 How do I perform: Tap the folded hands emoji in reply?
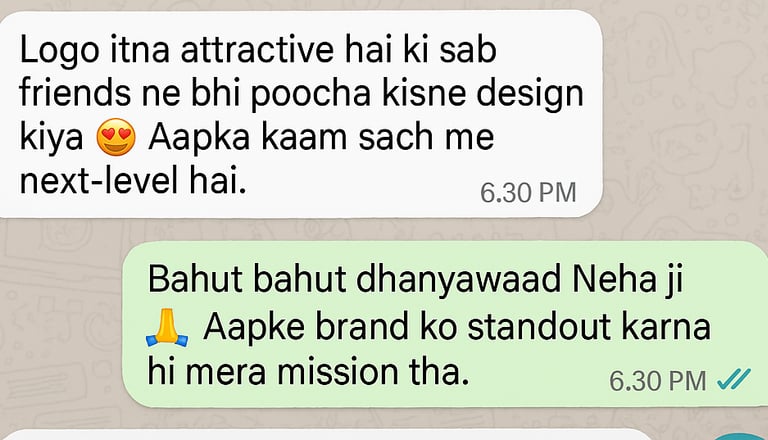(x=167, y=328)
